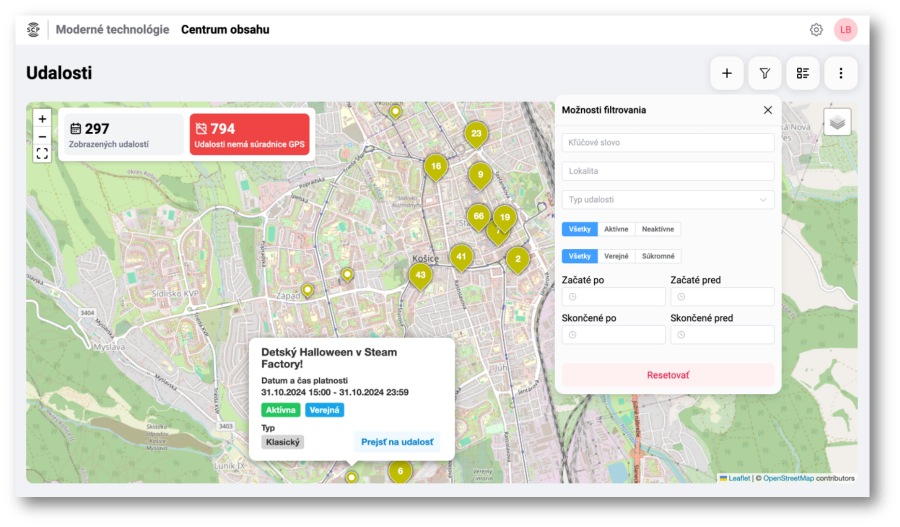Screen dimensions: 900x527
Task: Click the pin below the event popup
Action: pyautogui.click(x=351, y=477)
